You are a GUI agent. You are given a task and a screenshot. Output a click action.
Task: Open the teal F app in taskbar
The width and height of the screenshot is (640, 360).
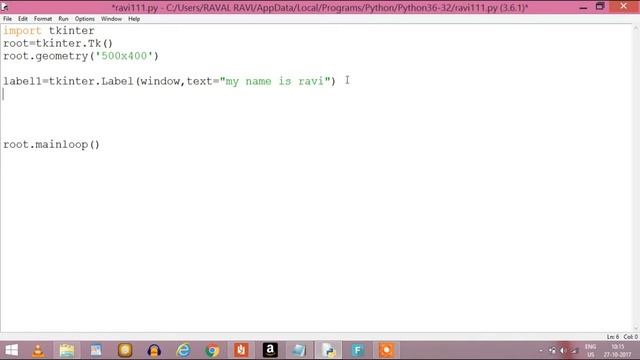357,350
